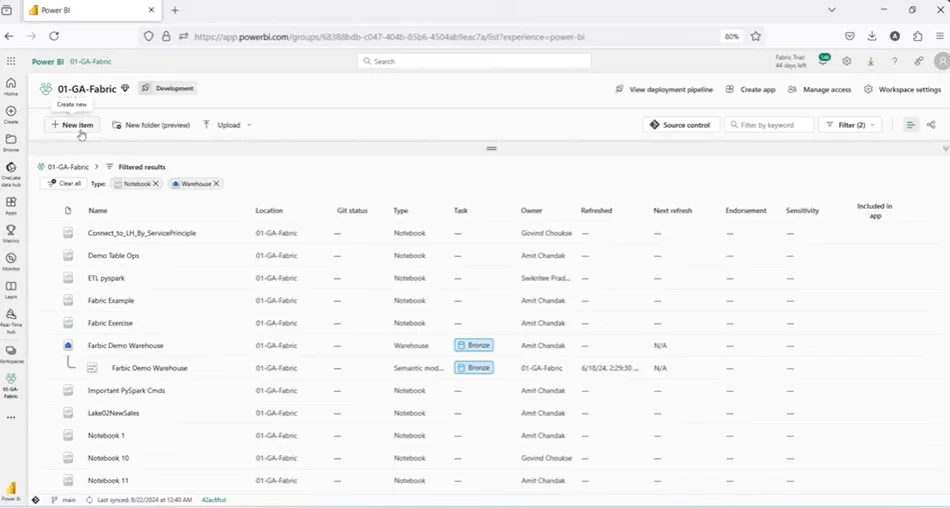Click the Power BI experience switcher icon
Image resolution: width=950 pixels, height=508 pixels.
pyautogui.click(x=11, y=490)
